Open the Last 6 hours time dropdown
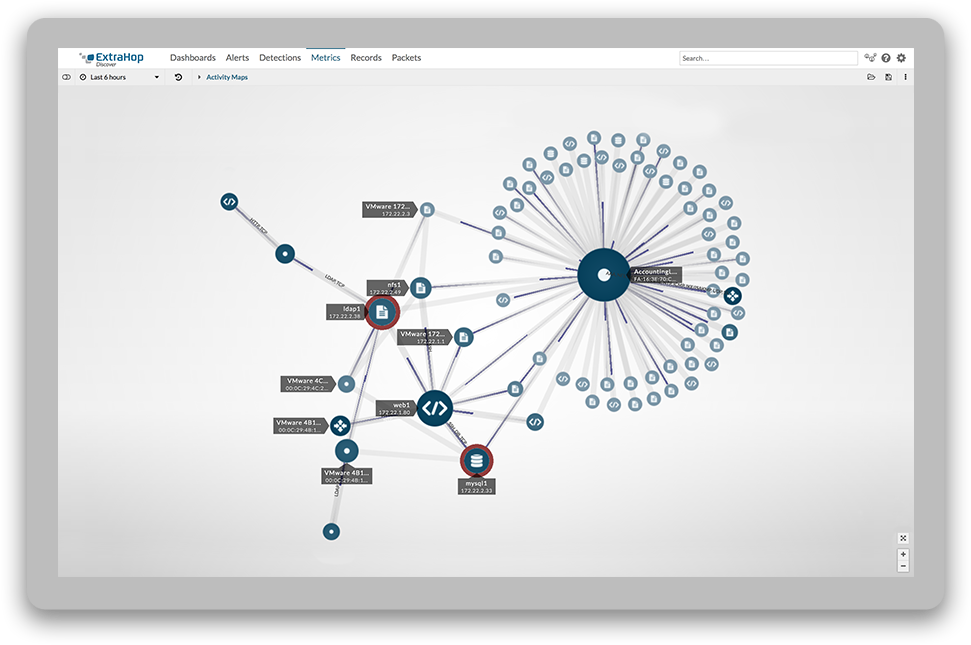 (x=119, y=77)
